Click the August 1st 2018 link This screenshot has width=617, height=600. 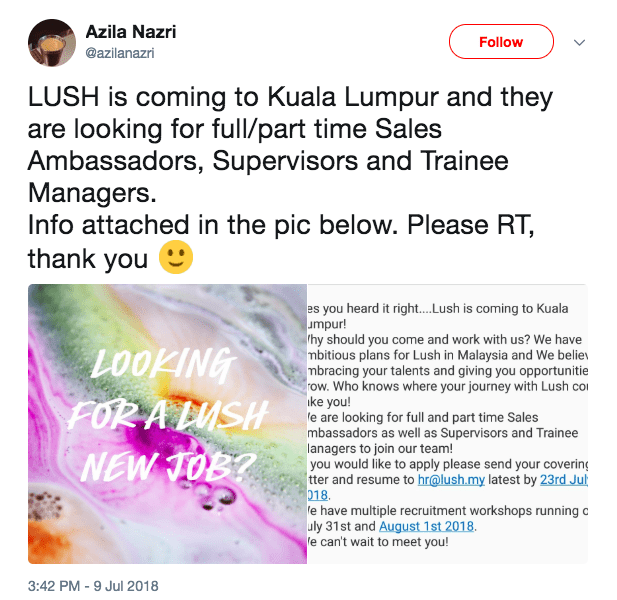point(426,526)
